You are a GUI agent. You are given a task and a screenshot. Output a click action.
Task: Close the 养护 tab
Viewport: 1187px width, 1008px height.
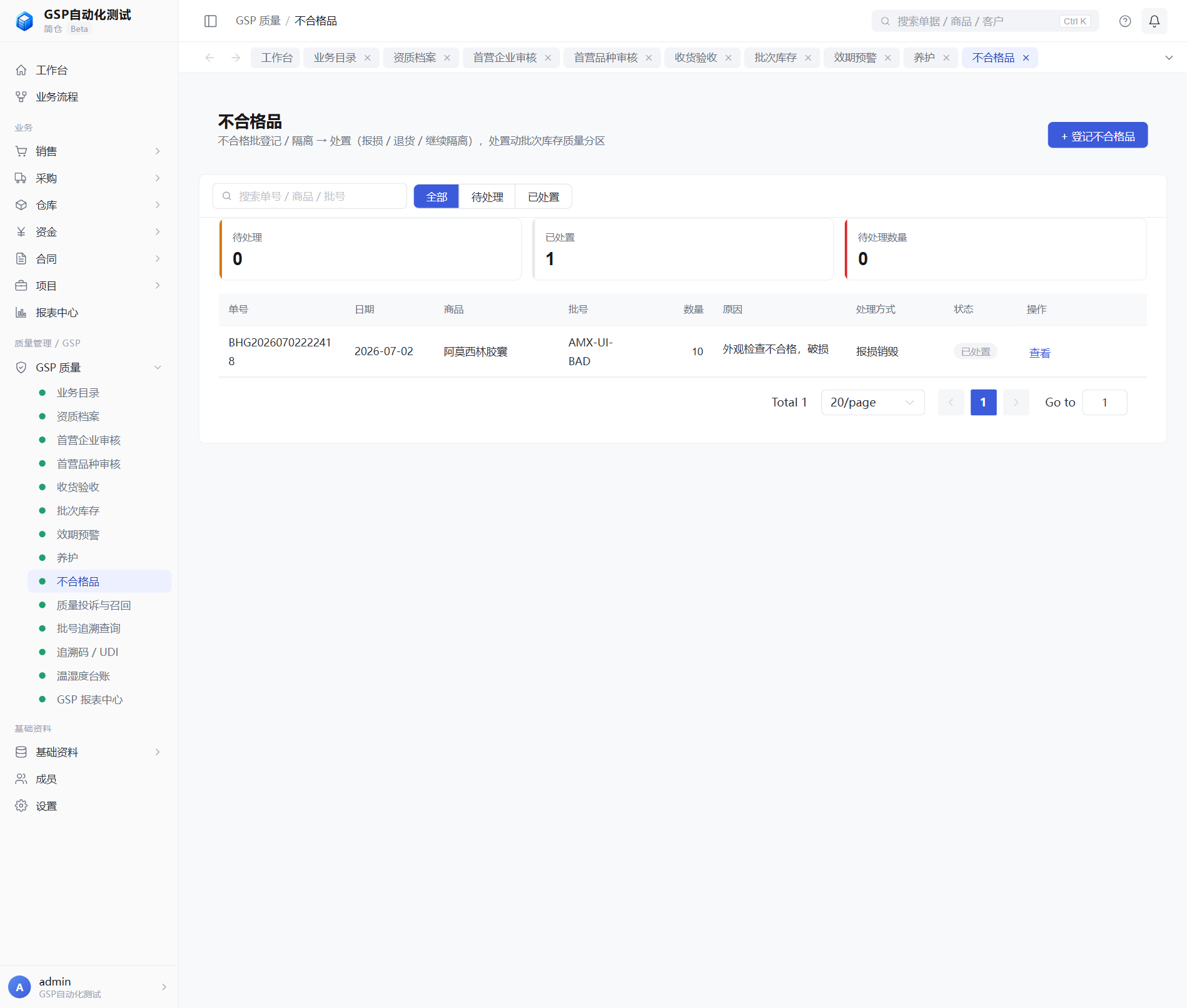coord(946,58)
